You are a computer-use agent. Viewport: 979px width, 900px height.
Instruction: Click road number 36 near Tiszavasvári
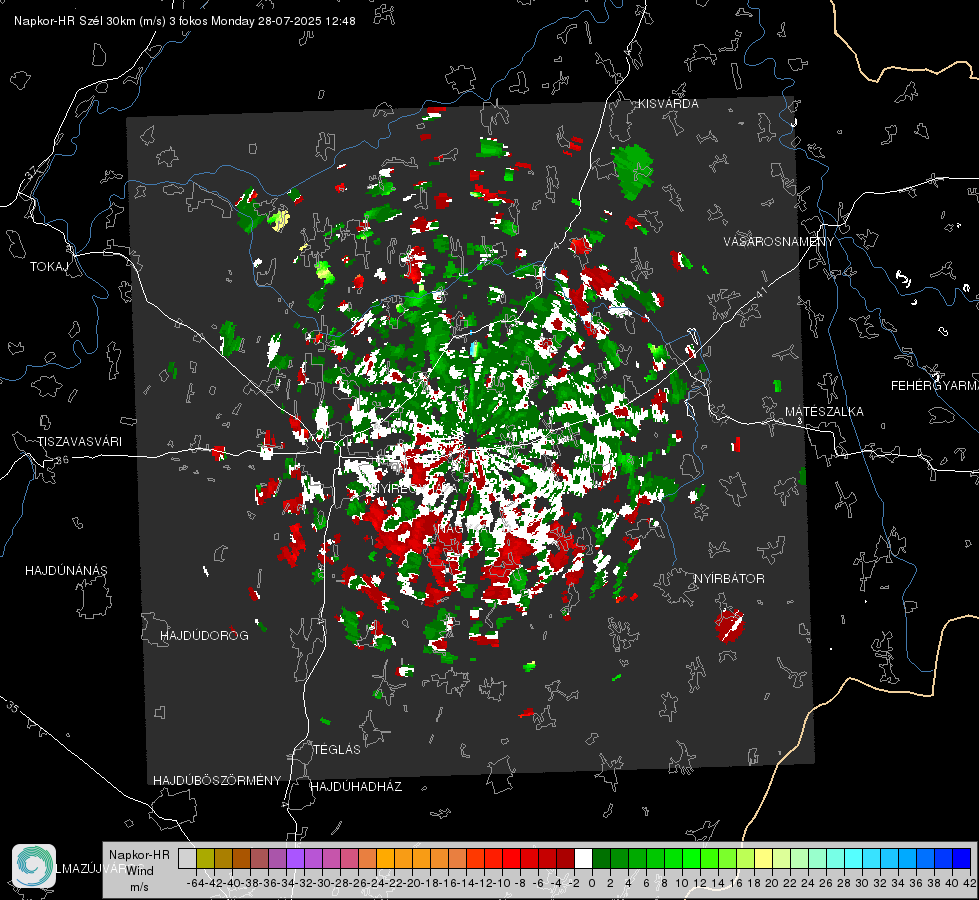pyautogui.click(x=62, y=460)
